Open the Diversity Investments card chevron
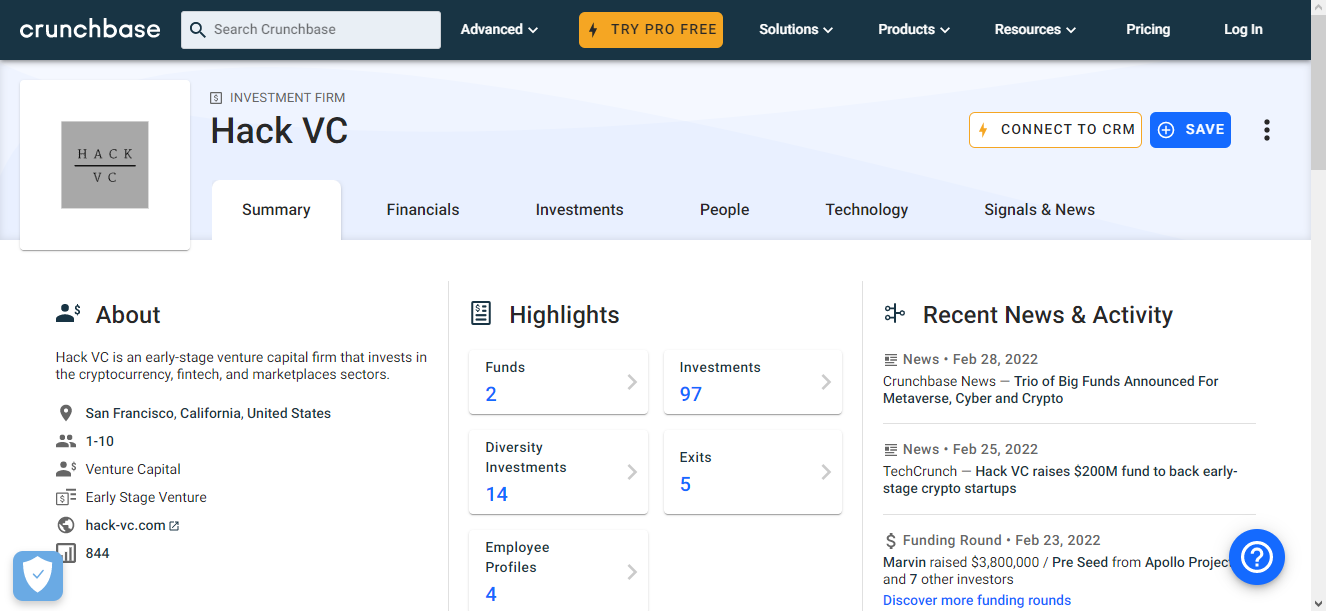This screenshot has width=1326, height=611. 632,472
